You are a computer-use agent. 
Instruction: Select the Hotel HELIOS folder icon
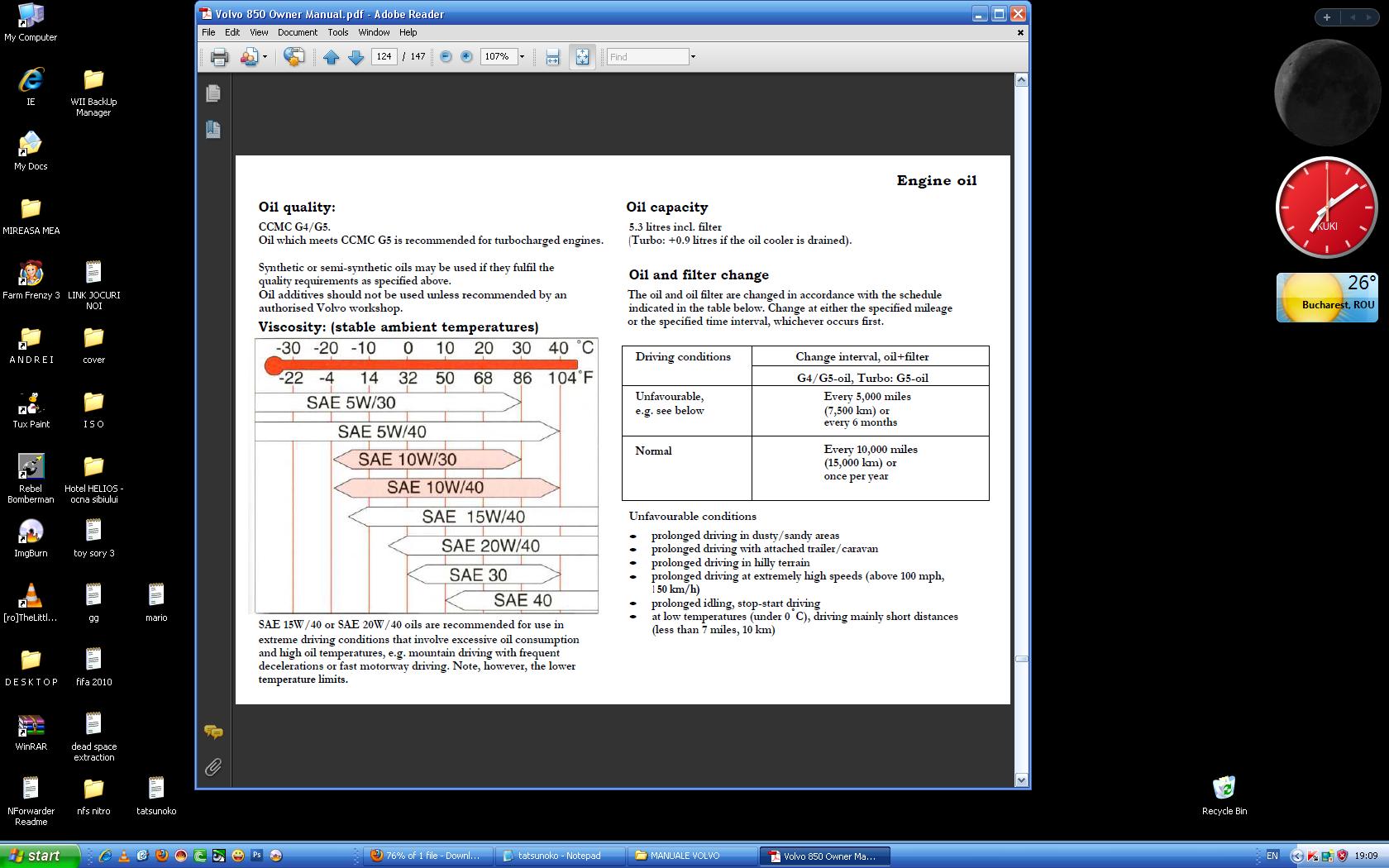(x=93, y=479)
